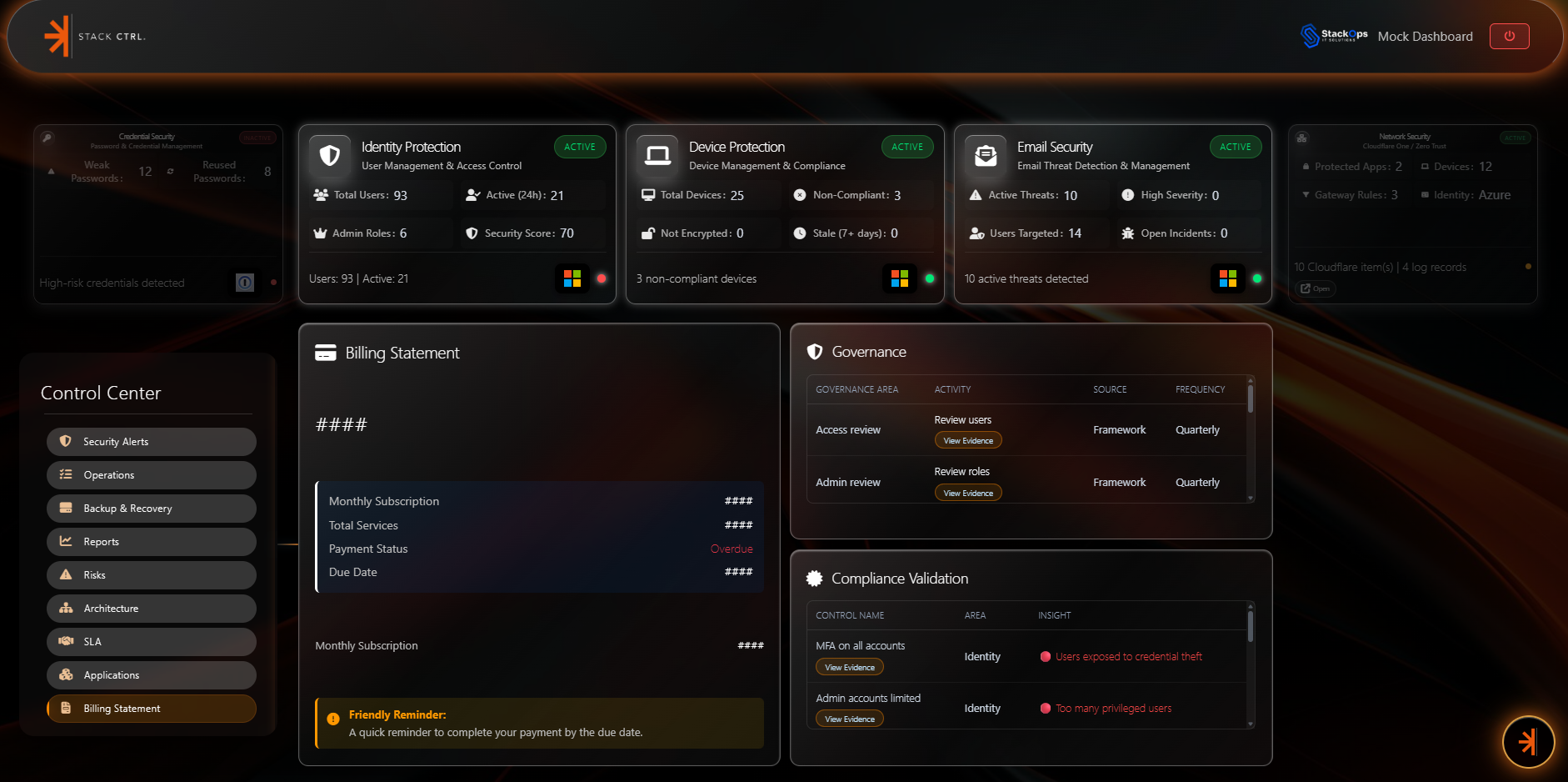
Task: Click Microsoft logo on Device Protection card
Action: (x=900, y=278)
